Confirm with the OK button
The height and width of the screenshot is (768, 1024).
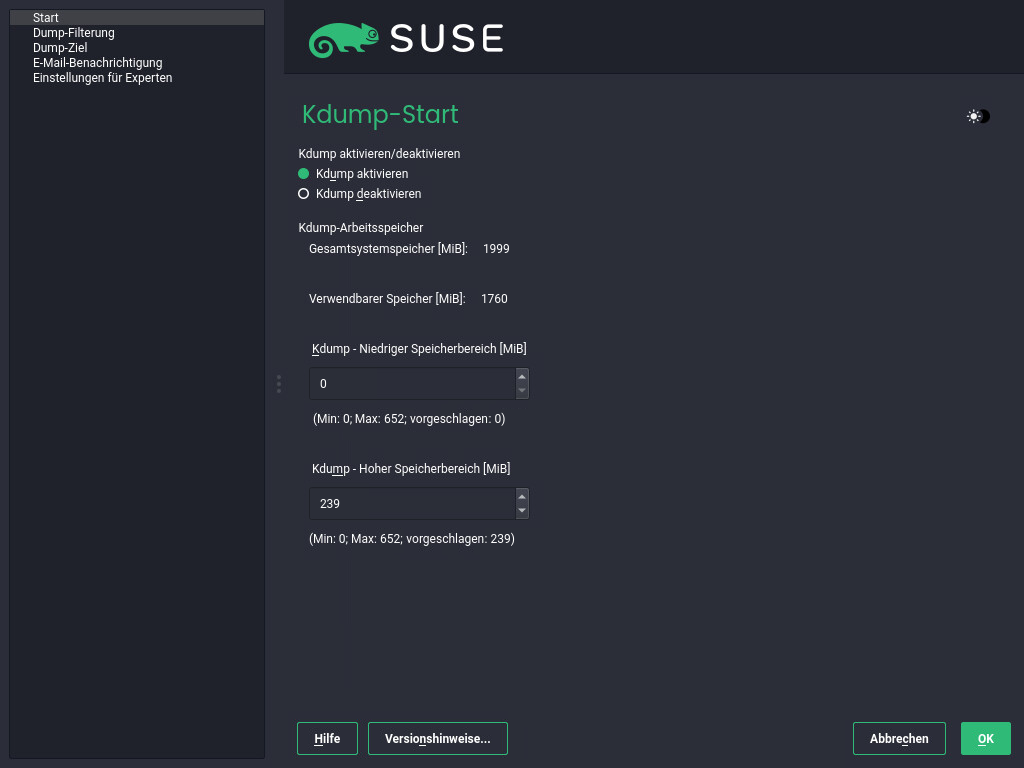(985, 739)
